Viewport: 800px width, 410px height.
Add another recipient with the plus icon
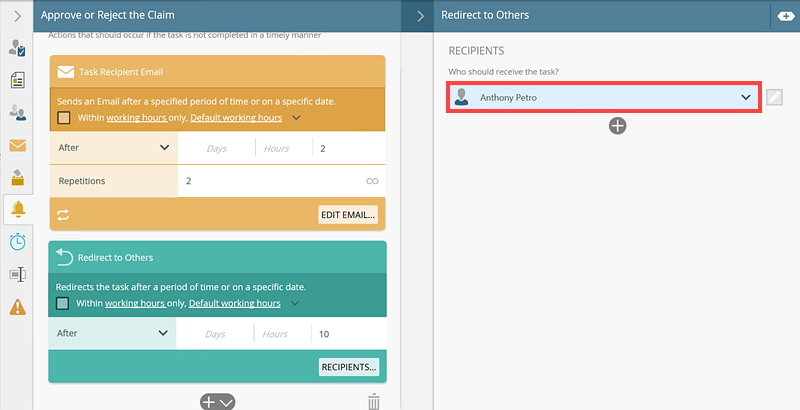pos(617,125)
